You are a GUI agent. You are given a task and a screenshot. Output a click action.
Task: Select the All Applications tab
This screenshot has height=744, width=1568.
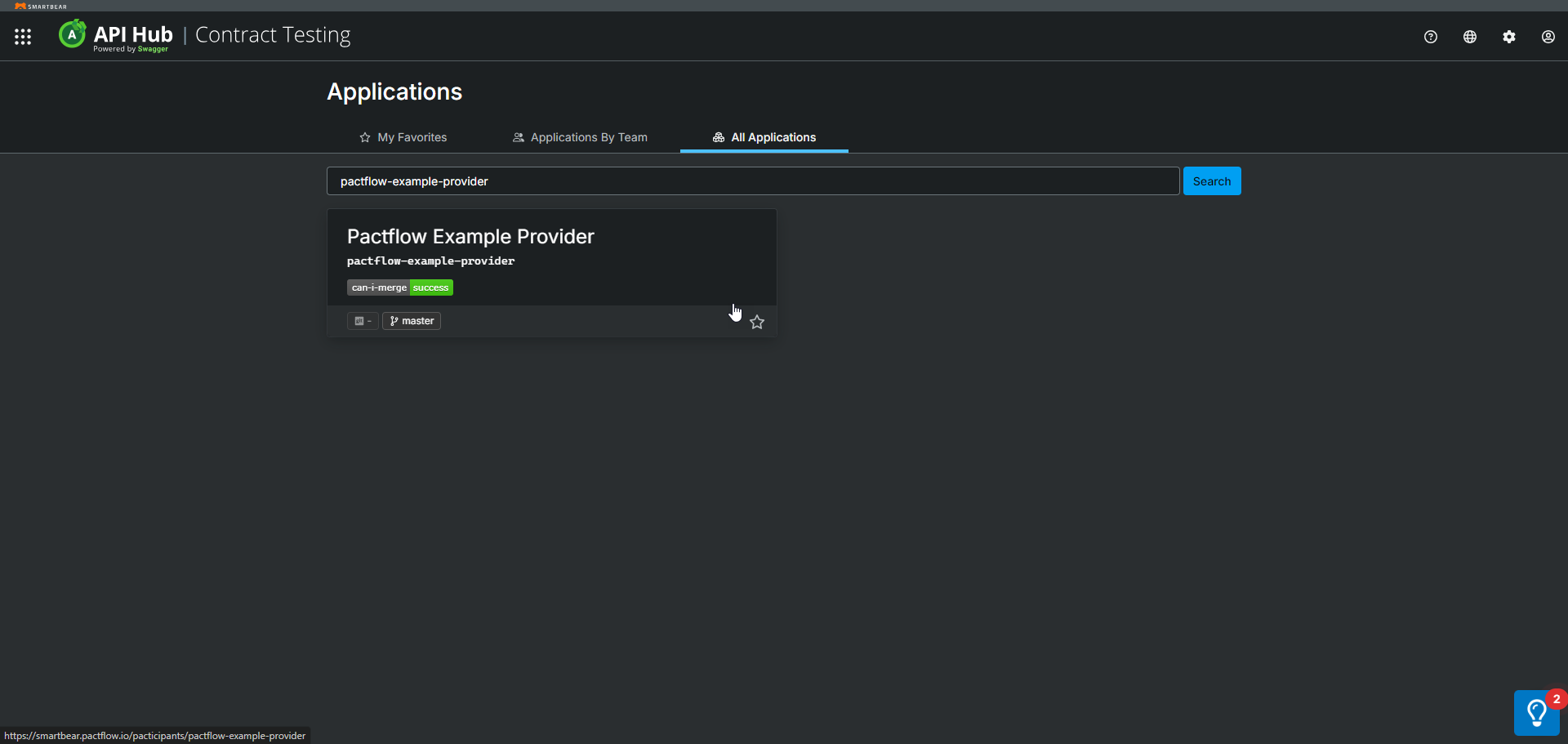pyautogui.click(x=764, y=137)
